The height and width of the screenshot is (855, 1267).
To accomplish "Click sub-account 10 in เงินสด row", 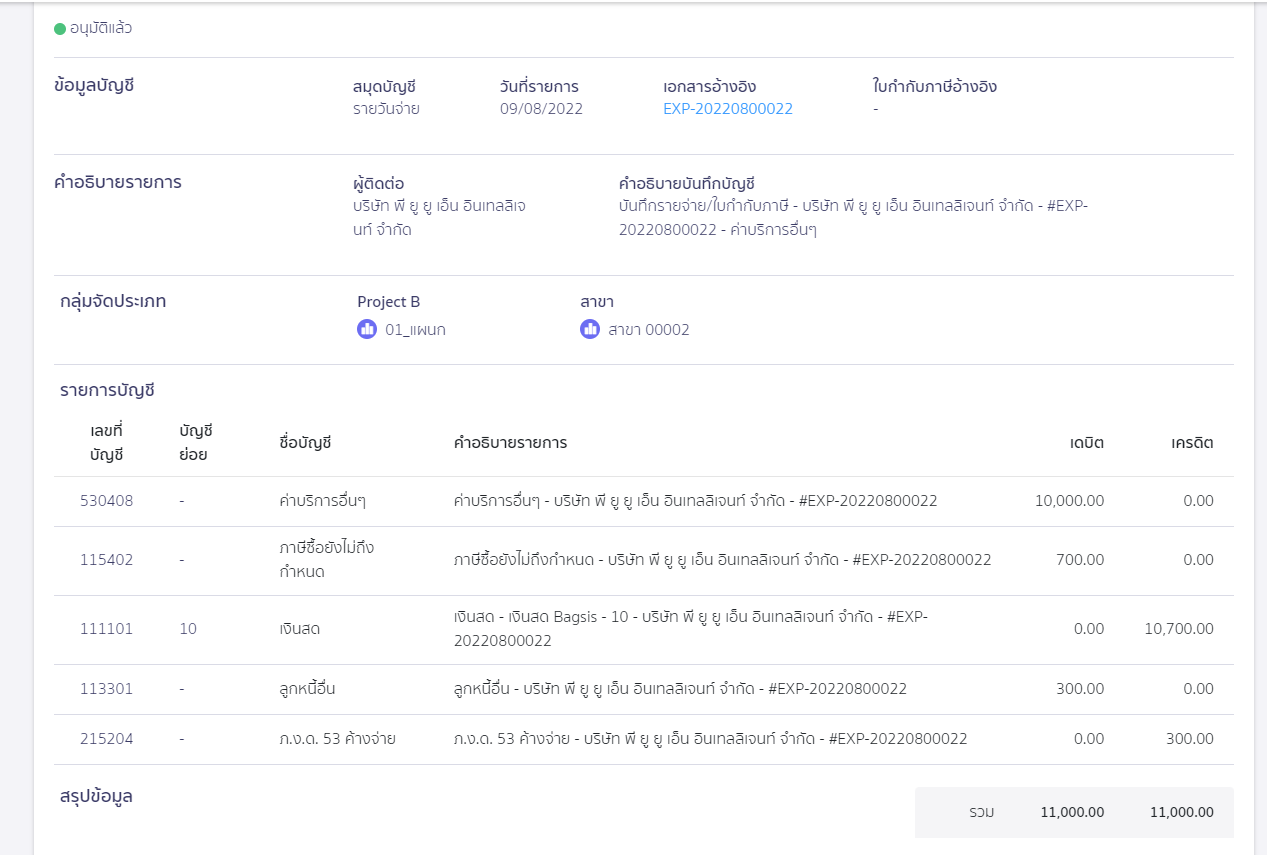I will pos(188,629).
